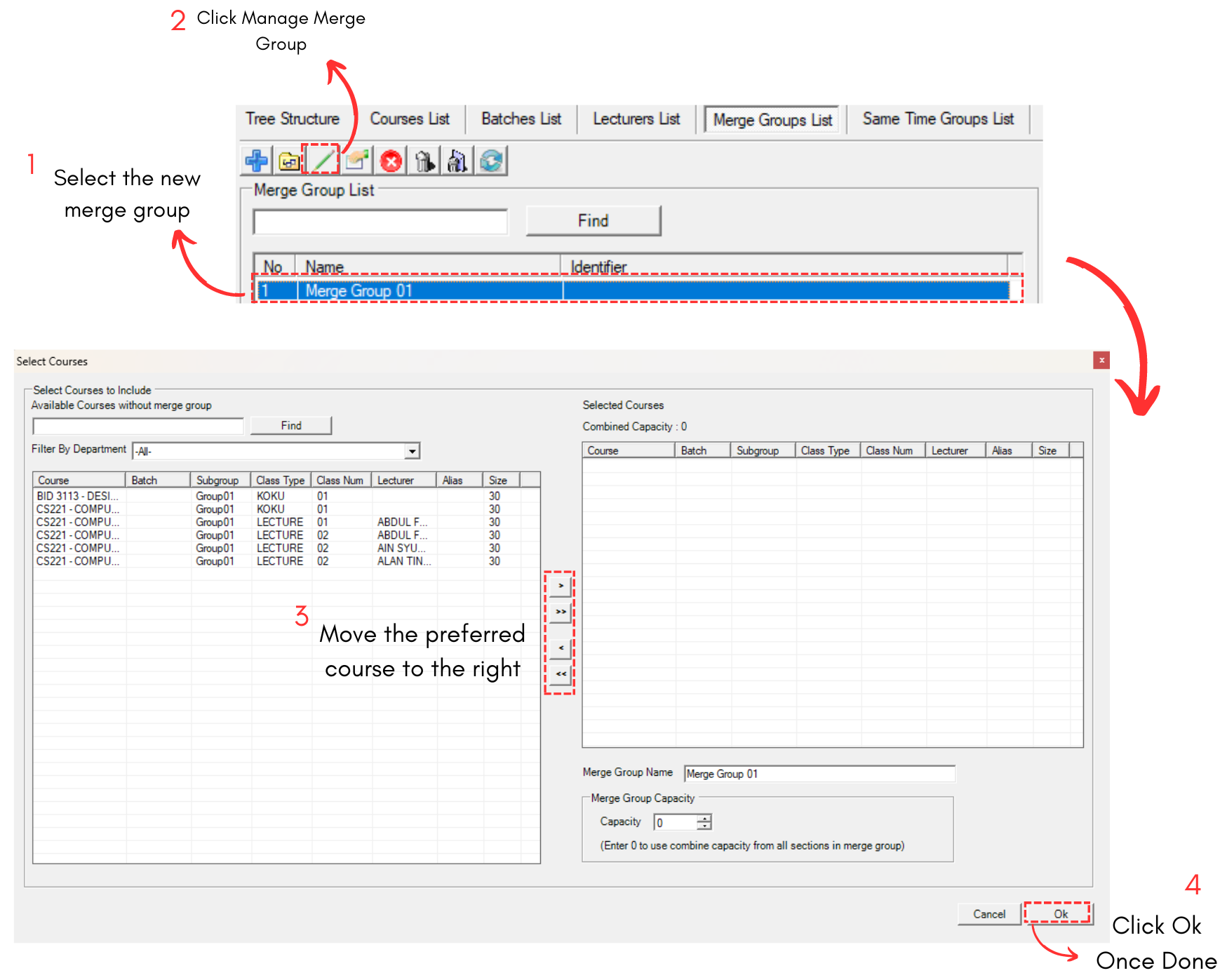1227x980 pixels.
Task: Switch to the Courses List tab
Action: [410, 119]
